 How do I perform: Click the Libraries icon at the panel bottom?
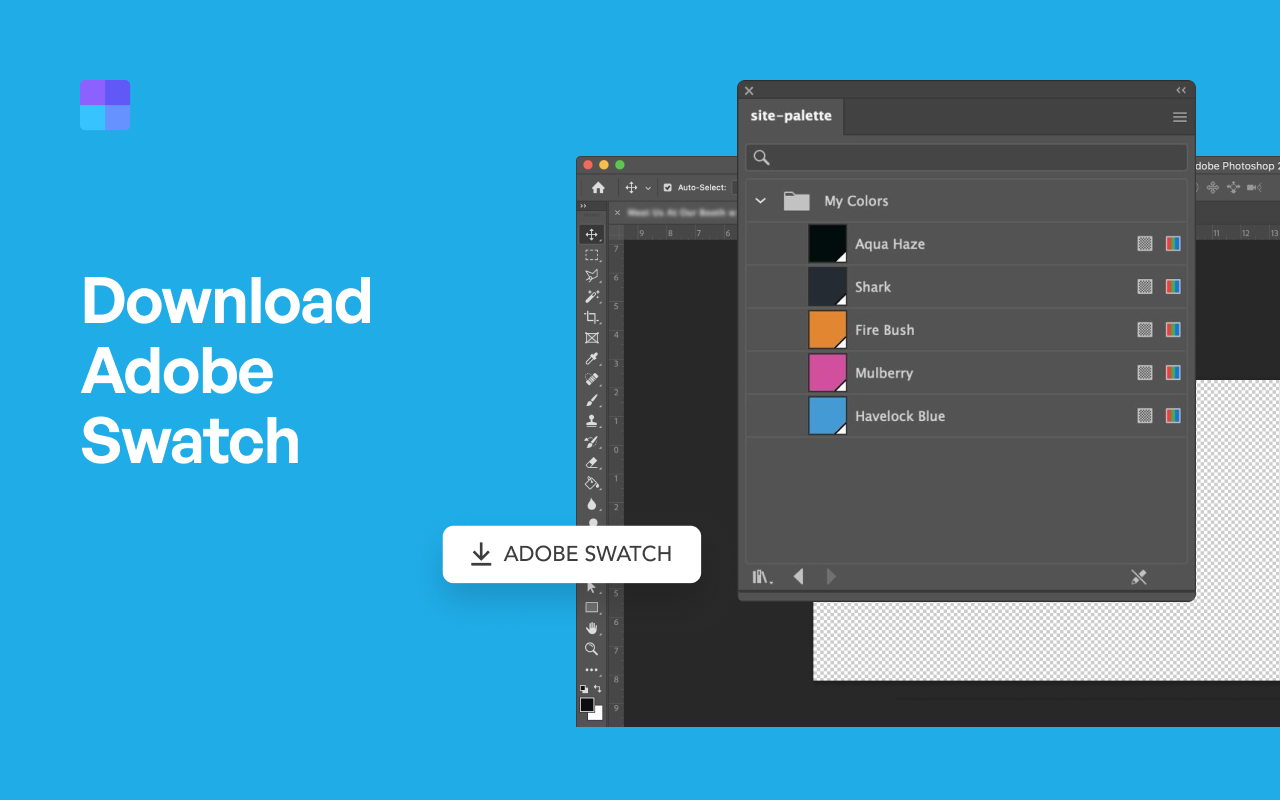(x=763, y=577)
